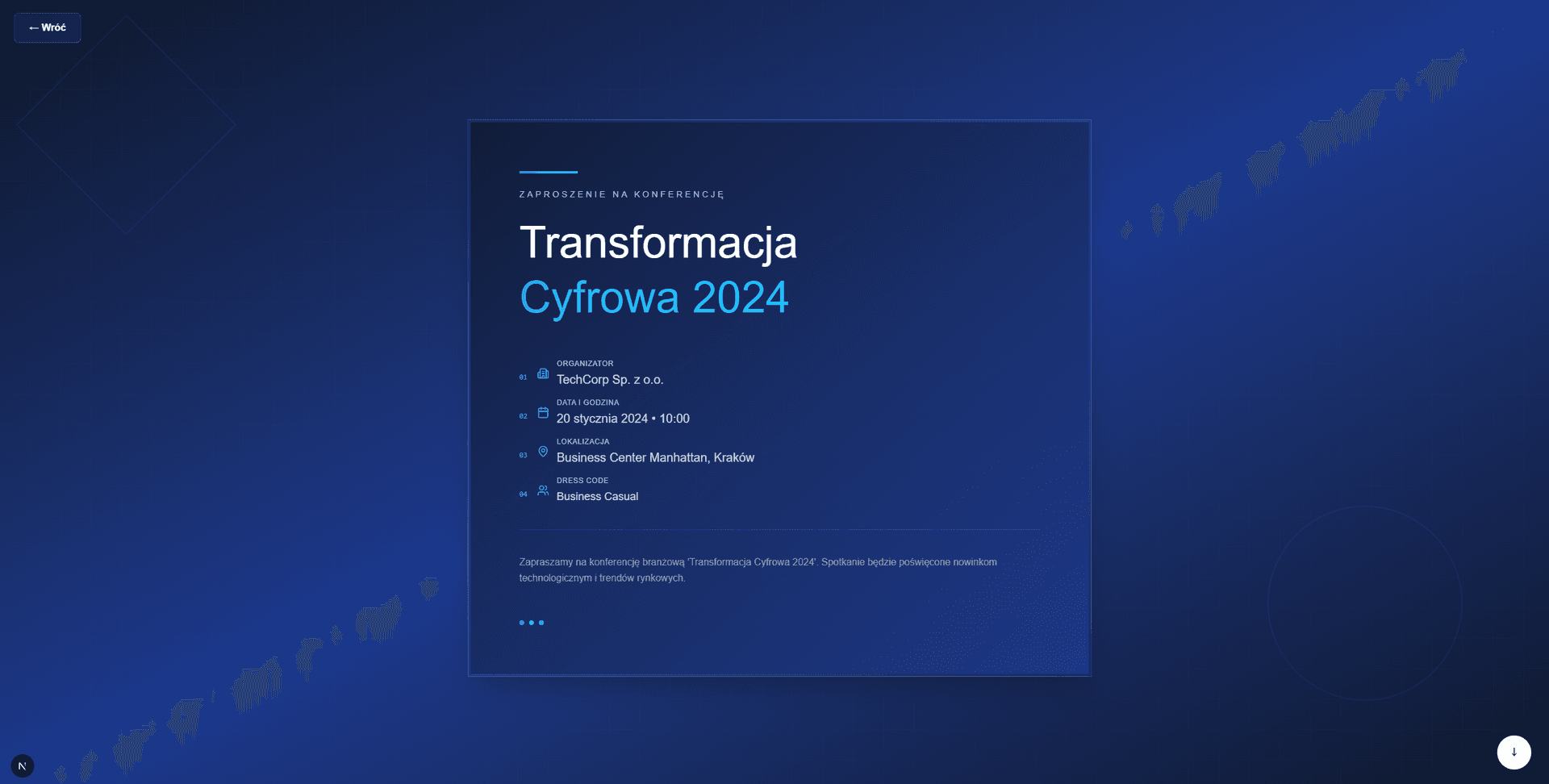This screenshot has height=784, width=1549.
Task: Click the '04' number marker
Action: (523, 494)
